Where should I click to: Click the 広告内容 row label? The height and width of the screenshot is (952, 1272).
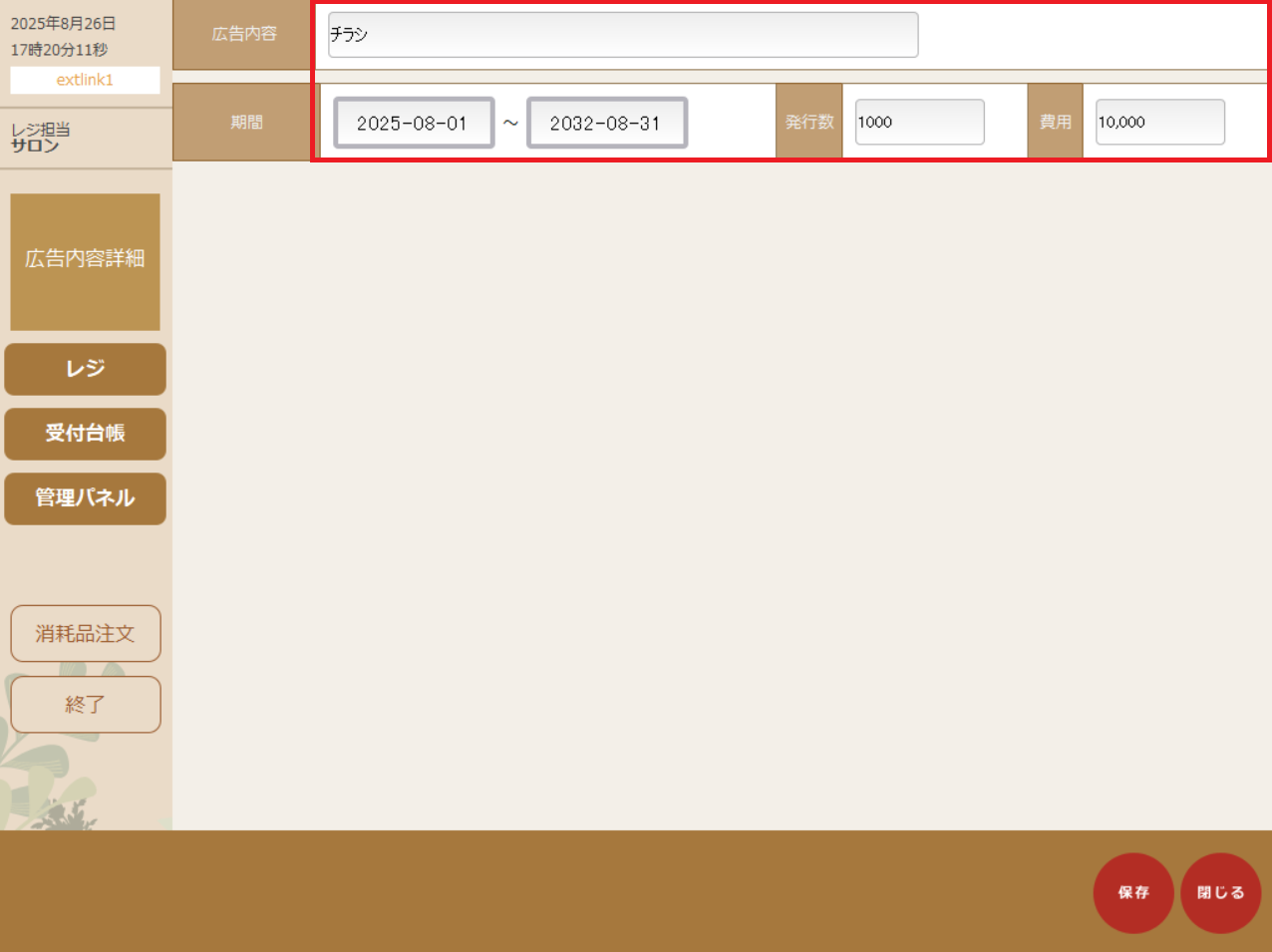pyautogui.click(x=243, y=35)
